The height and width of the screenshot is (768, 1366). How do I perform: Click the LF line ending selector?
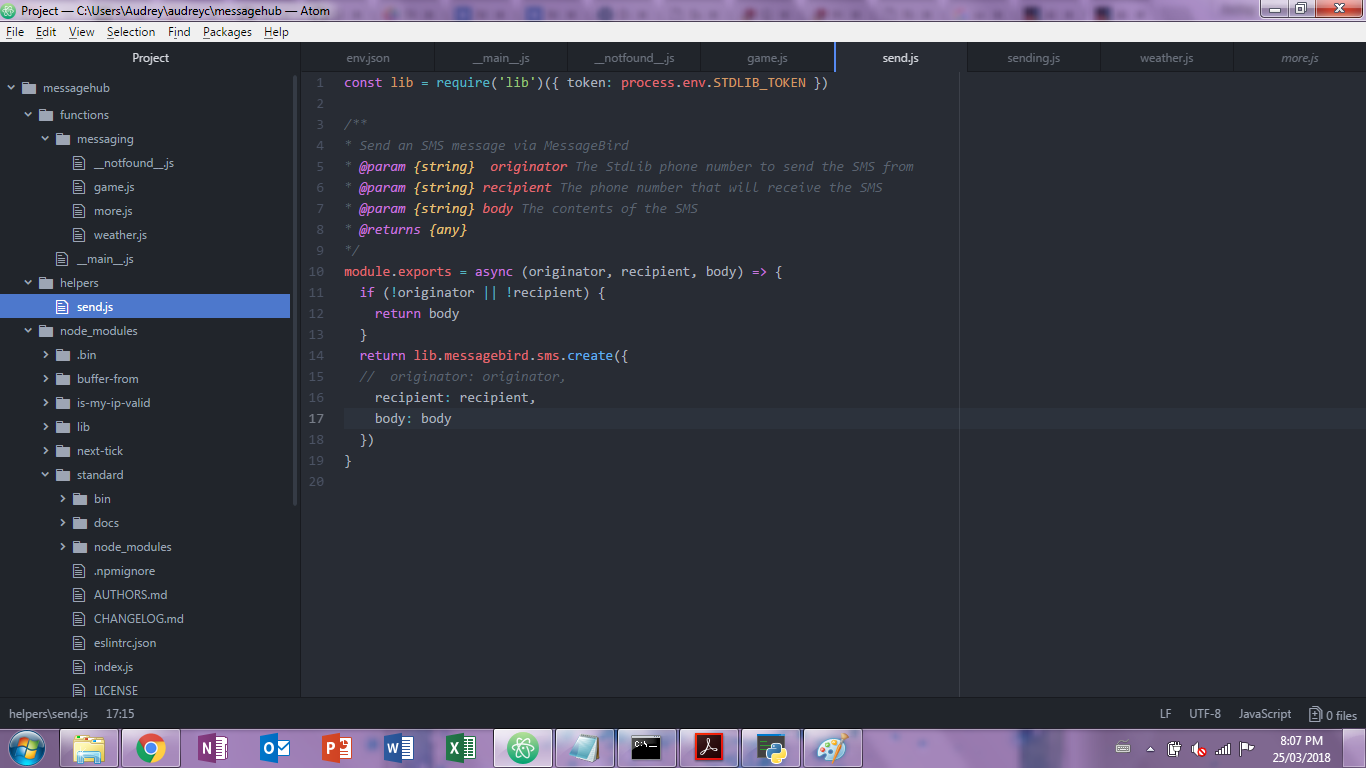point(1165,714)
